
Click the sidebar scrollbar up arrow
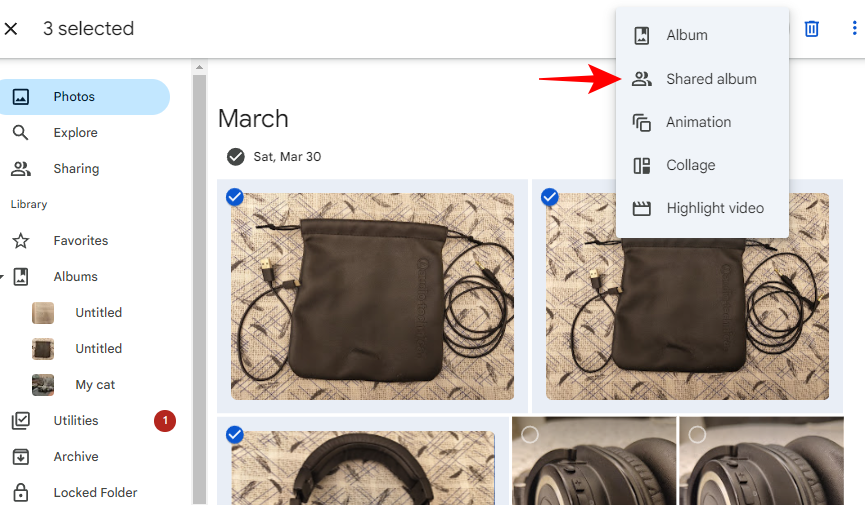coord(200,67)
